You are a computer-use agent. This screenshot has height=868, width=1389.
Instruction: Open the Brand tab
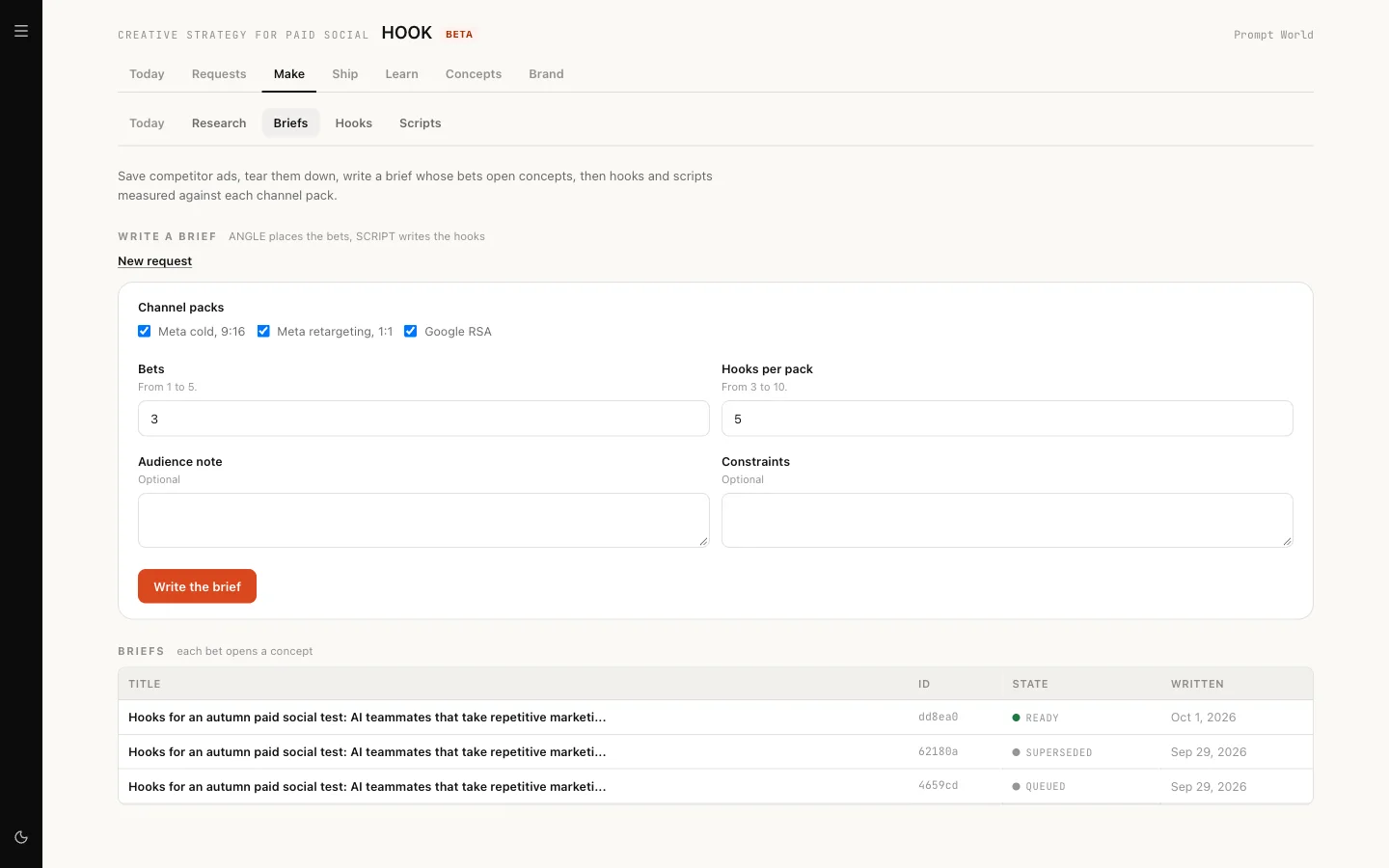[x=546, y=74]
